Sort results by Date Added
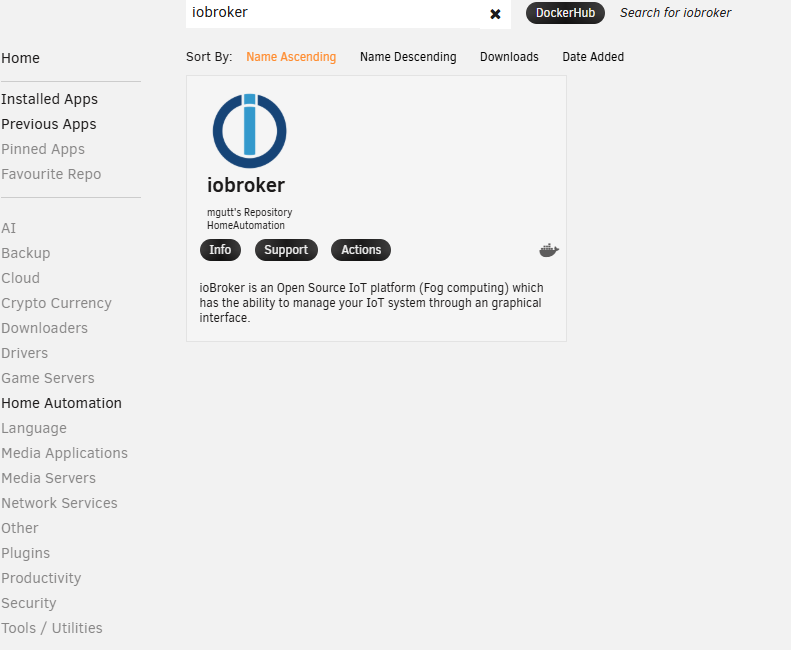 pyautogui.click(x=593, y=57)
